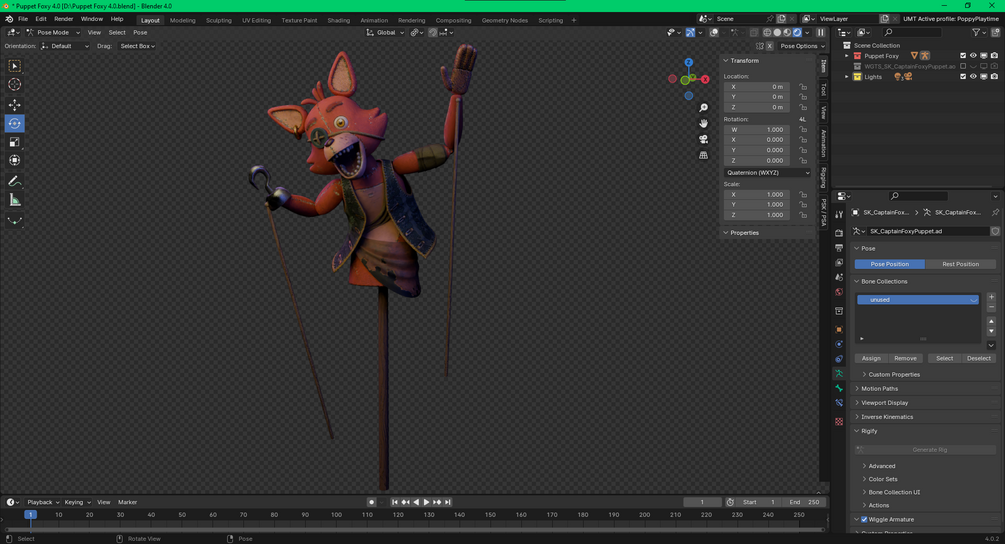Switch to the Shading workspace tab

pyautogui.click(x=338, y=21)
